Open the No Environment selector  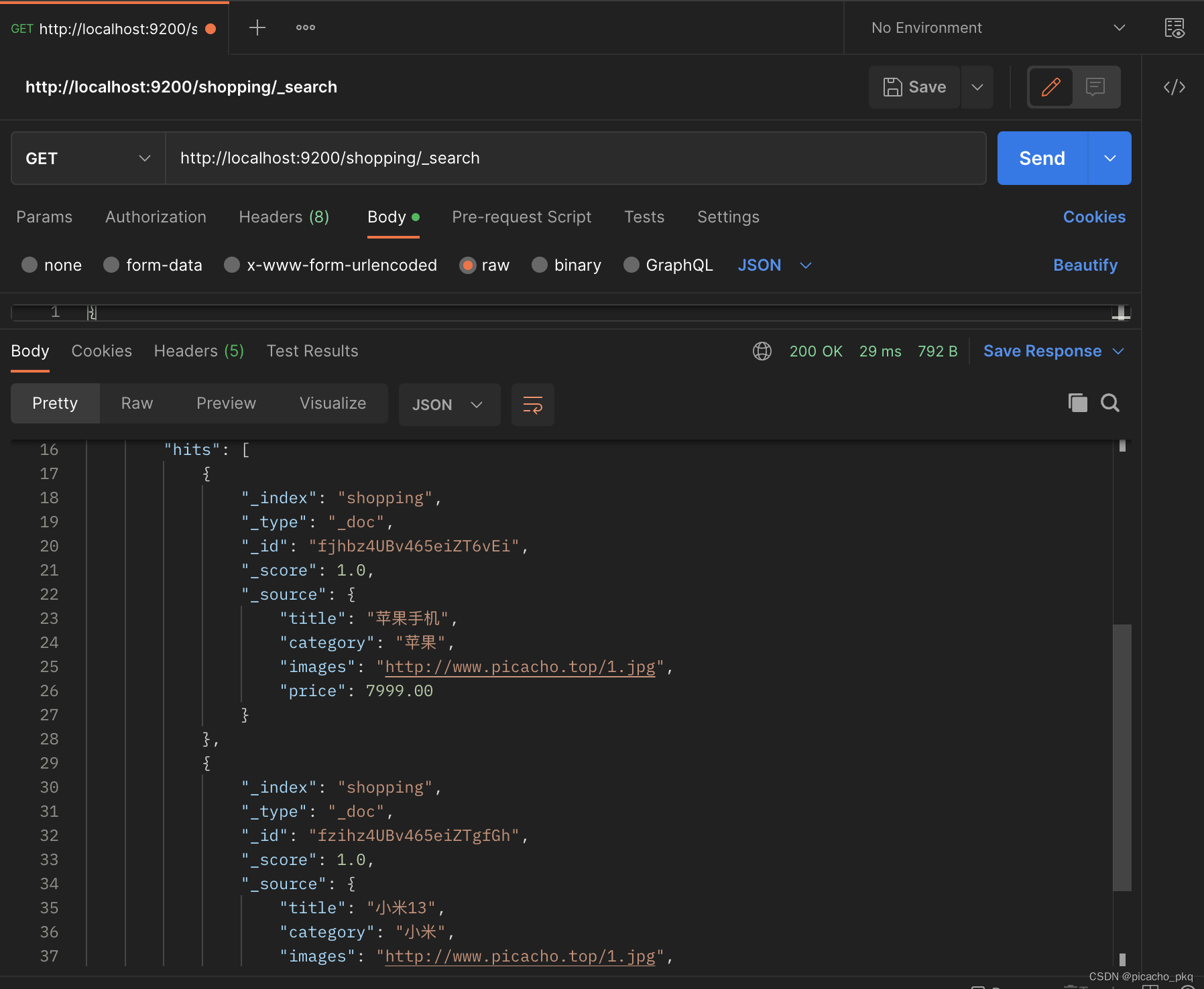997,27
